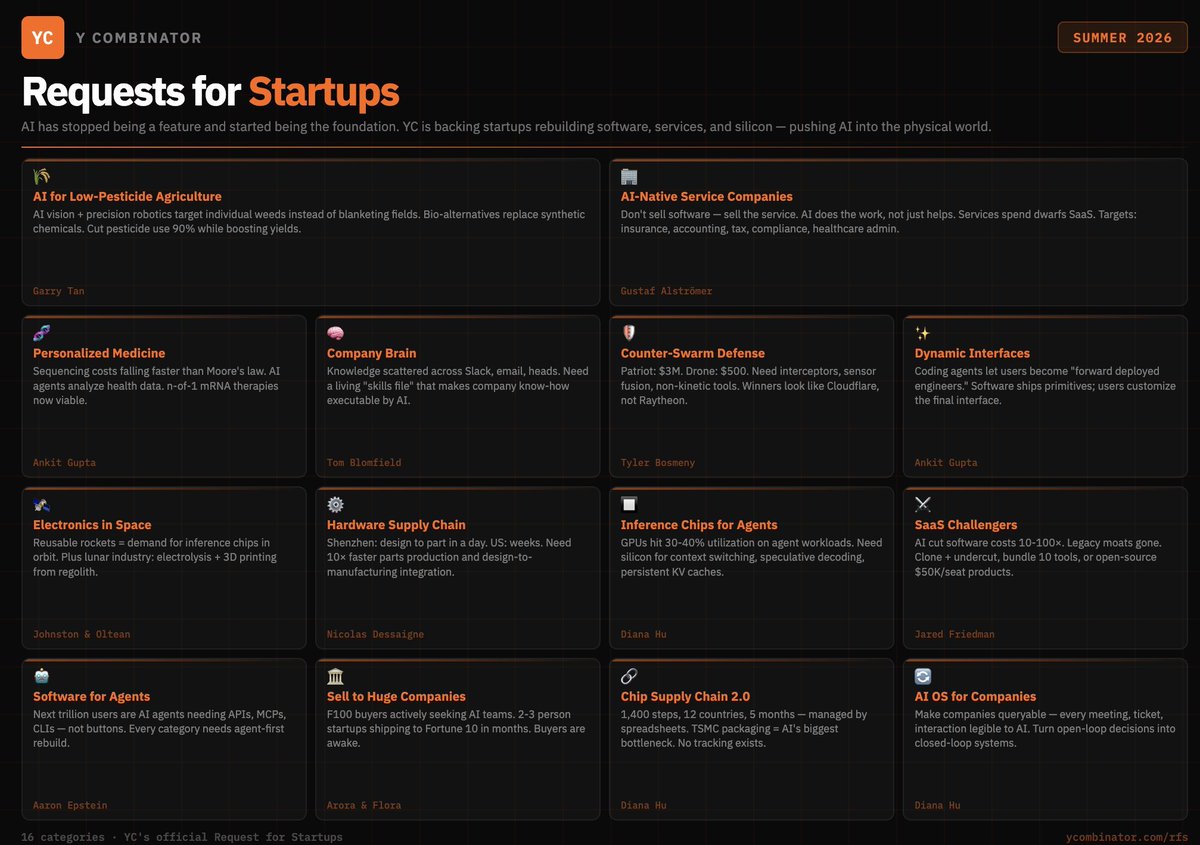
Task: Select the Software for Agents title
Action: (x=91, y=697)
